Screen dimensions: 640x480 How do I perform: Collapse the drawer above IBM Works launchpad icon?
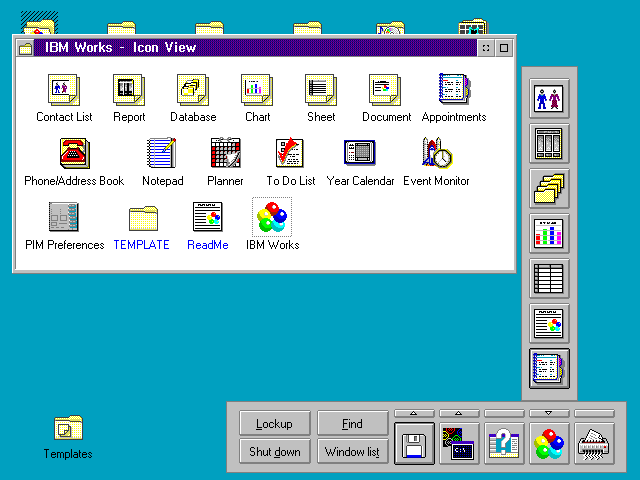pos(549,413)
